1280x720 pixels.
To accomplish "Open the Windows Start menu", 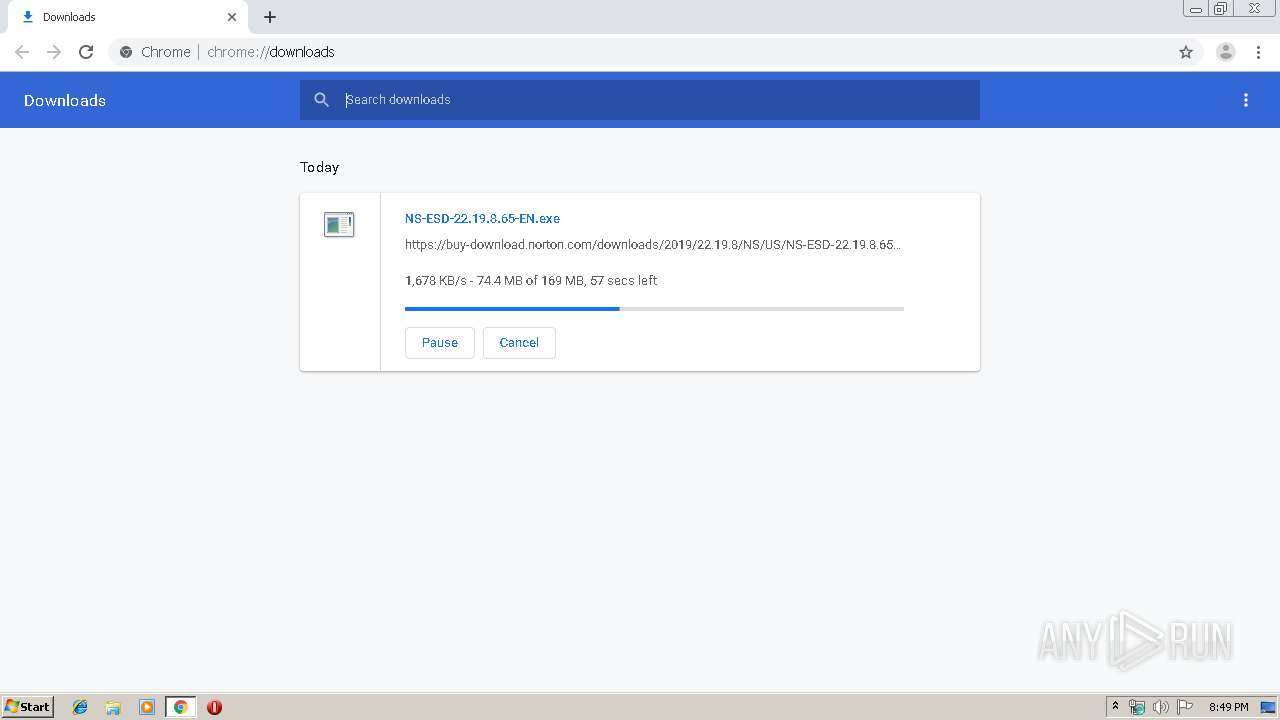I will tap(28, 706).
